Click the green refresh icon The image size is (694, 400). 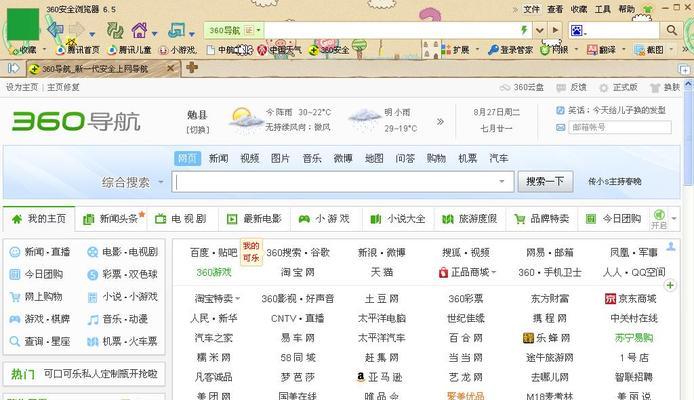[115, 30]
